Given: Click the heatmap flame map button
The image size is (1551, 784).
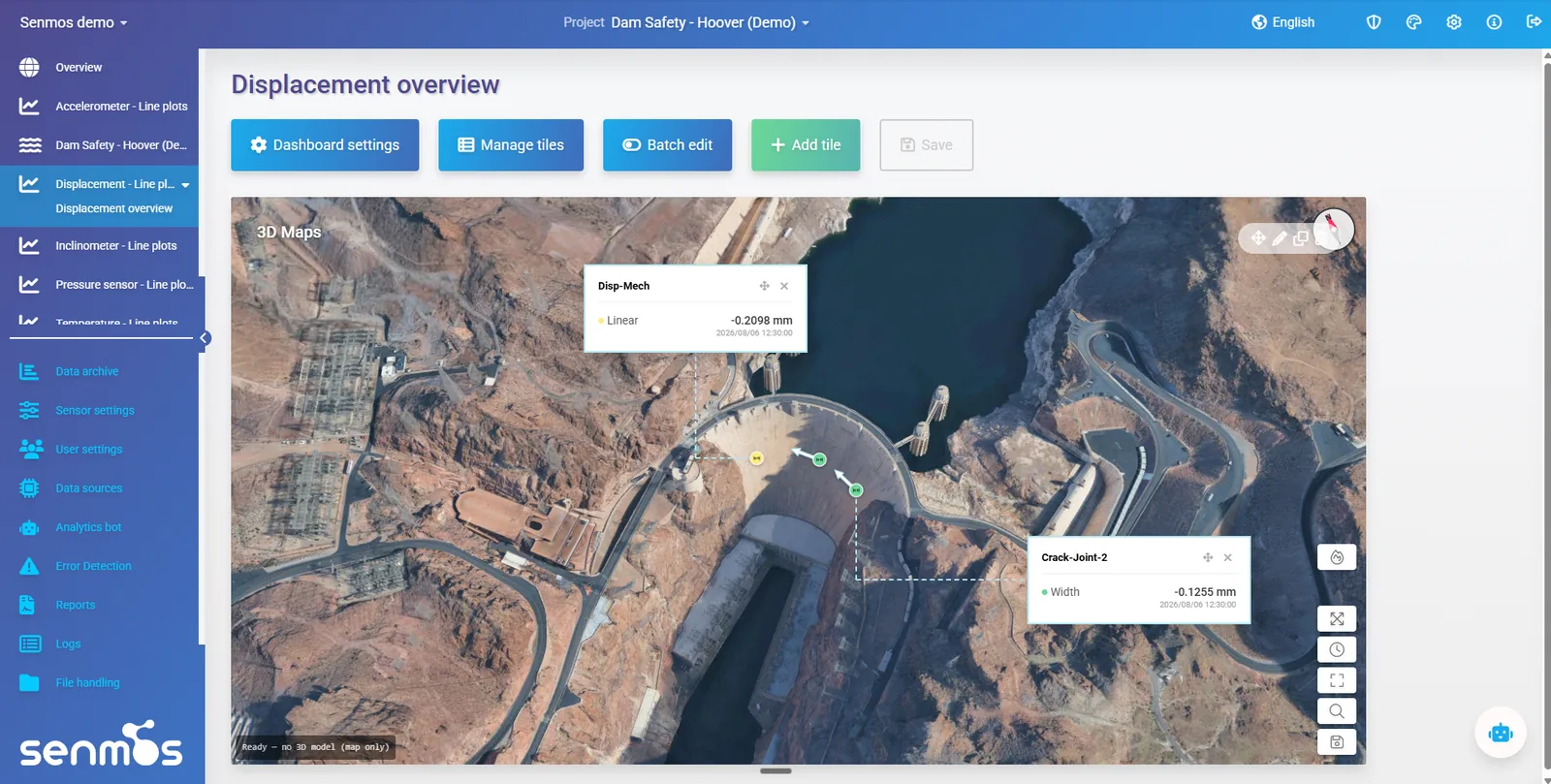Looking at the screenshot, I should coord(1337,557).
